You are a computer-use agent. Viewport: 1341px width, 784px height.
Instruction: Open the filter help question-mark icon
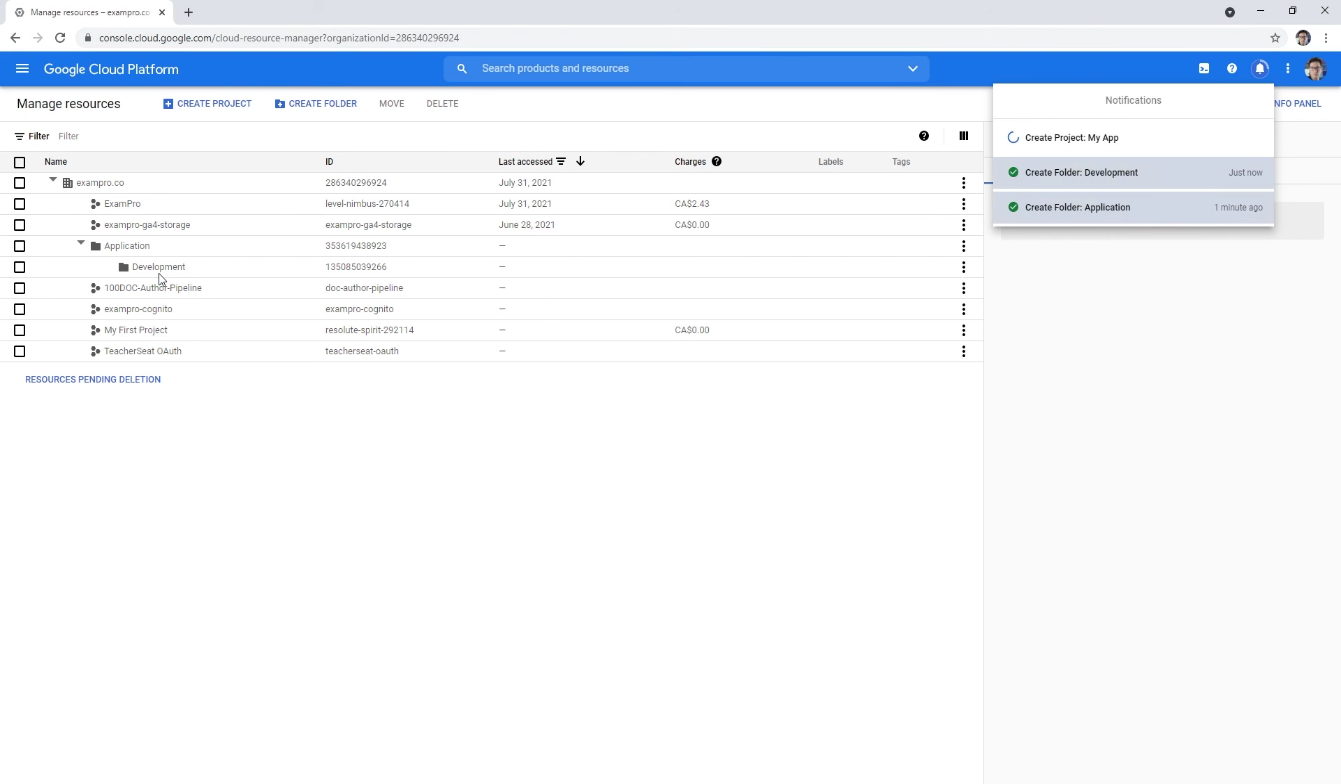pos(924,136)
